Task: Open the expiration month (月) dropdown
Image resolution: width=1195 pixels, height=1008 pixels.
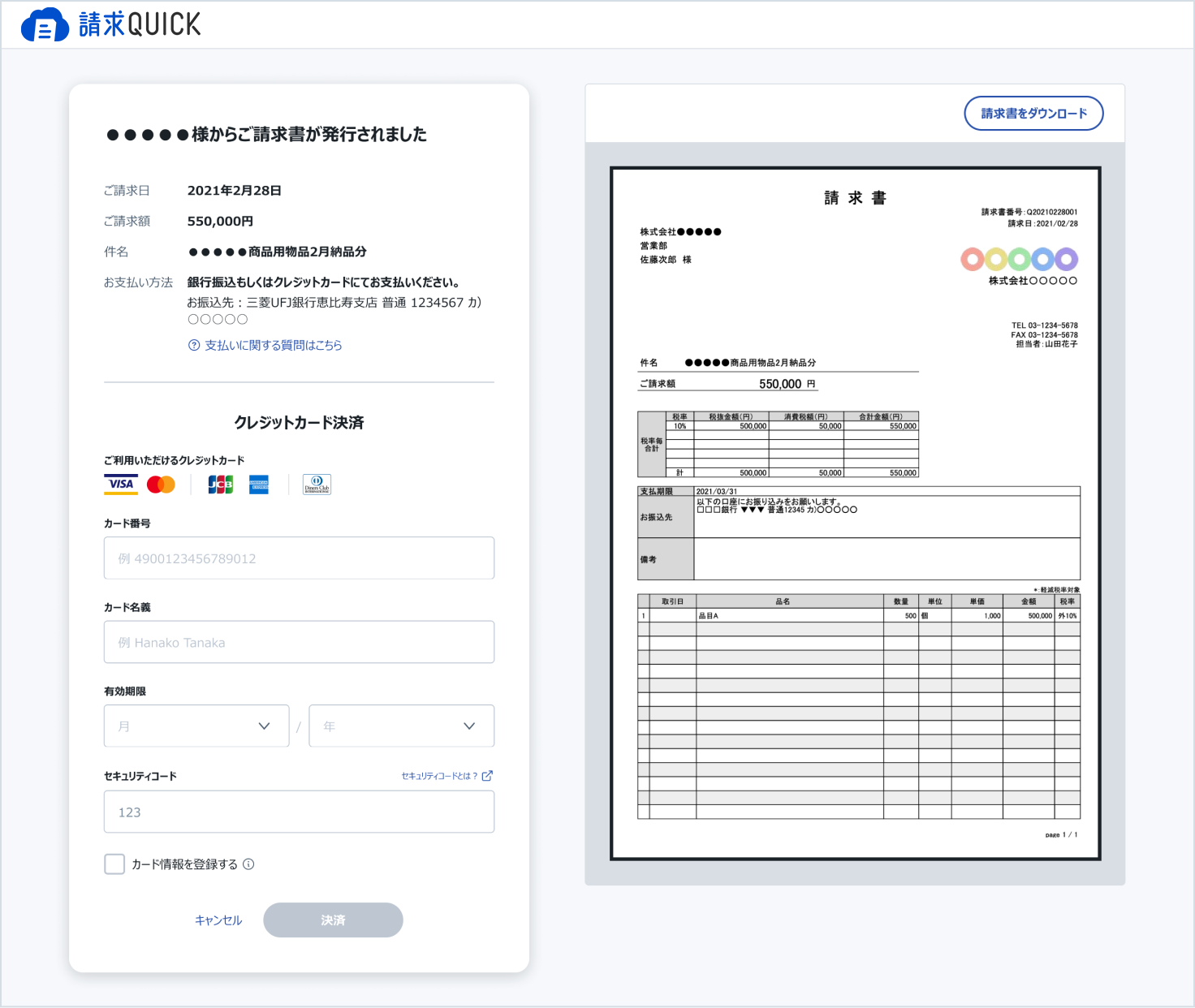Action: (196, 726)
